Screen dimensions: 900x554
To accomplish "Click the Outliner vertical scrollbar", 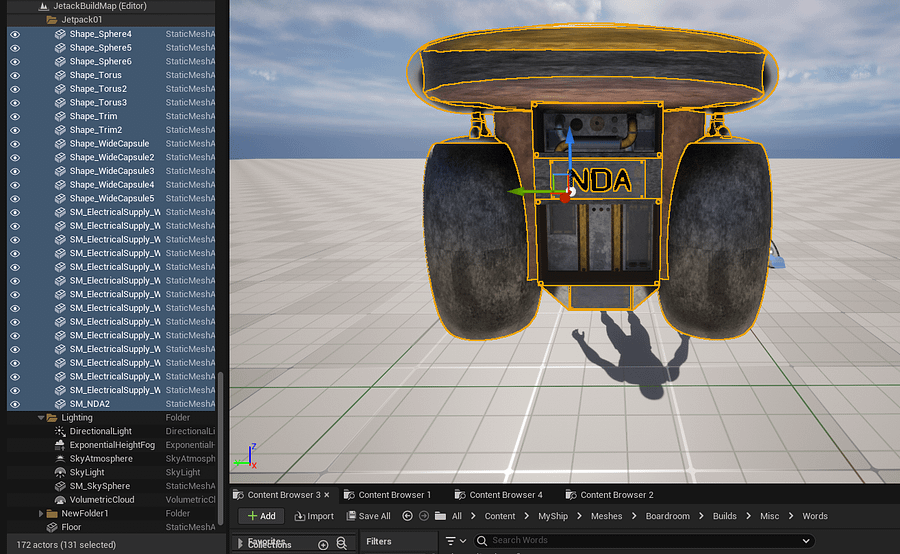I will pos(220,448).
